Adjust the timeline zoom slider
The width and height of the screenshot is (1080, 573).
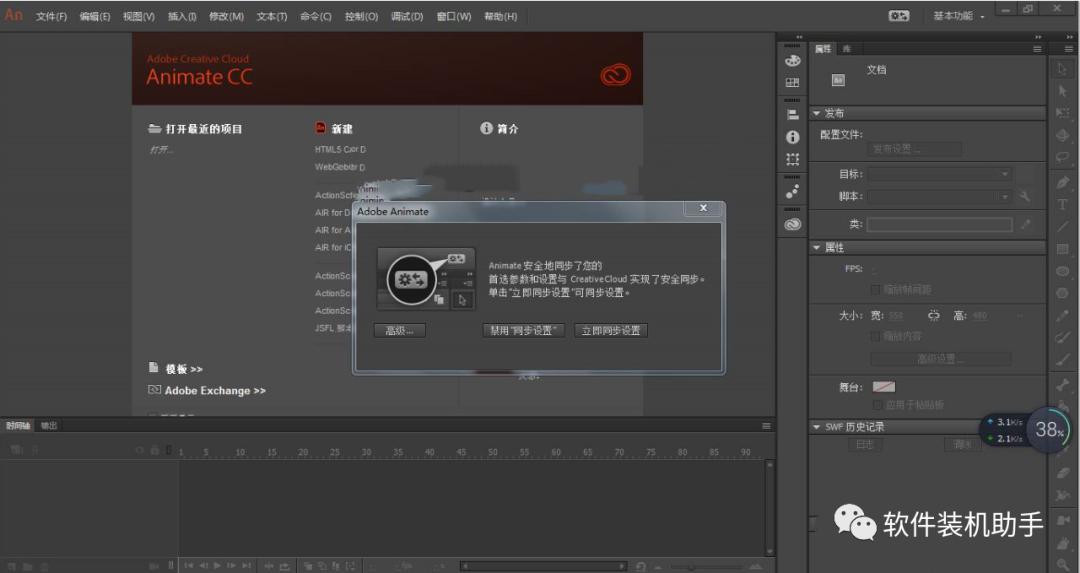[x=692, y=567]
